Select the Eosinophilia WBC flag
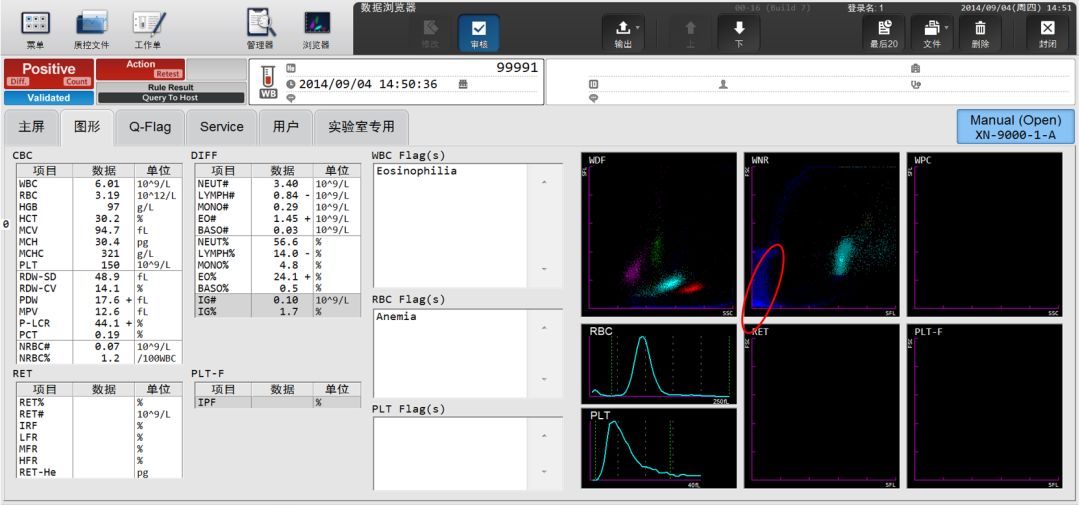 (417, 171)
